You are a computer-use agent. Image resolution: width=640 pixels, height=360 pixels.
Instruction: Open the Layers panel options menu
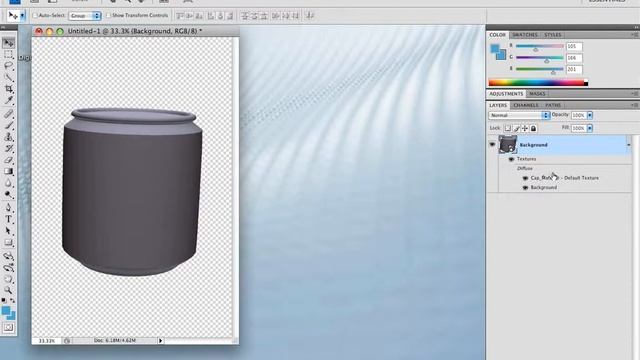(634, 105)
